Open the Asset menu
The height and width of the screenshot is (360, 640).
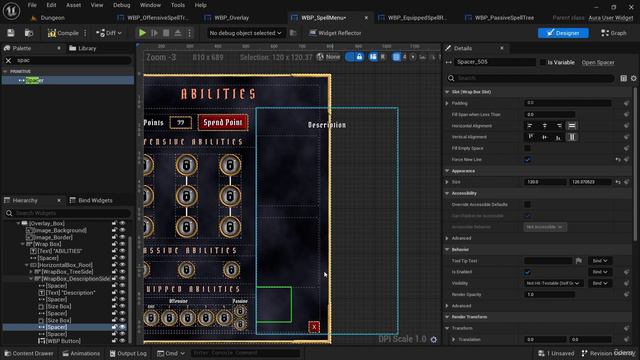point(73,5)
